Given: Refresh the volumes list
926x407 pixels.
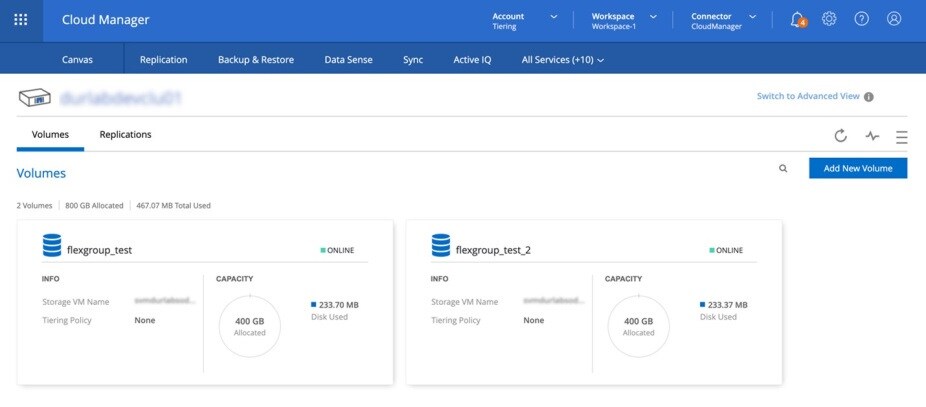Looking at the screenshot, I should click(841, 136).
